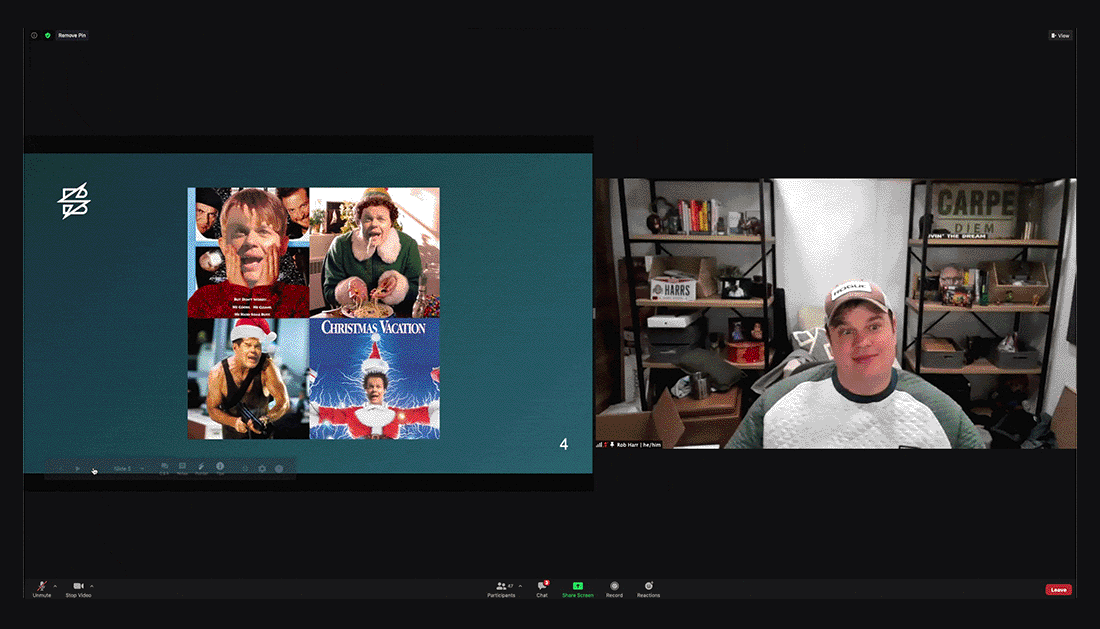This screenshot has width=1100, height=629.
Task: Click the settings gear in slide controls
Action: pos(262,468)
